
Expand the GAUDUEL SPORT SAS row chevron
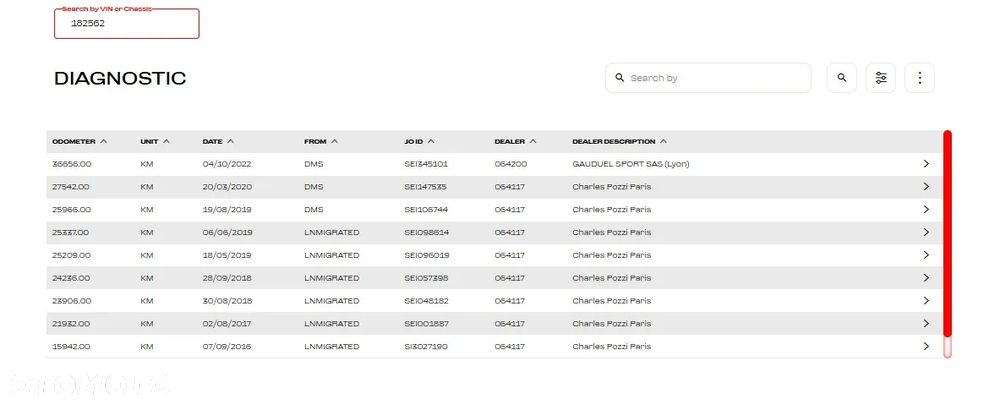point(925,164)
